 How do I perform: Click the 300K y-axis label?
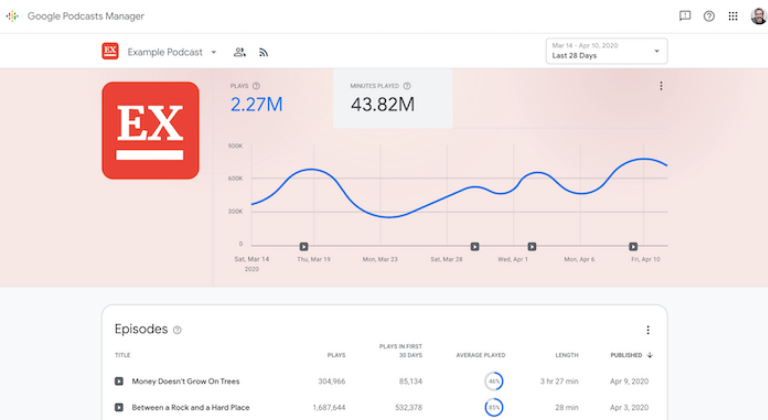(235, 211)
